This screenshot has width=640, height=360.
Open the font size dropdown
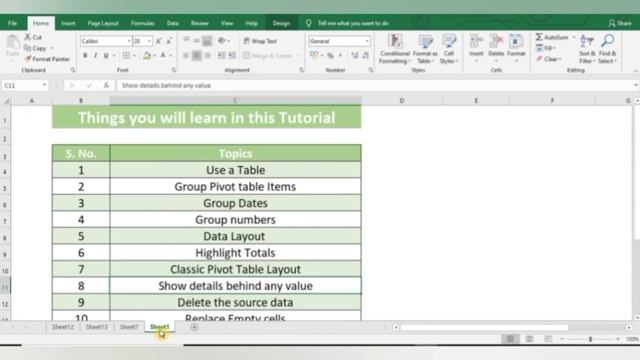(x=149, y=41)
